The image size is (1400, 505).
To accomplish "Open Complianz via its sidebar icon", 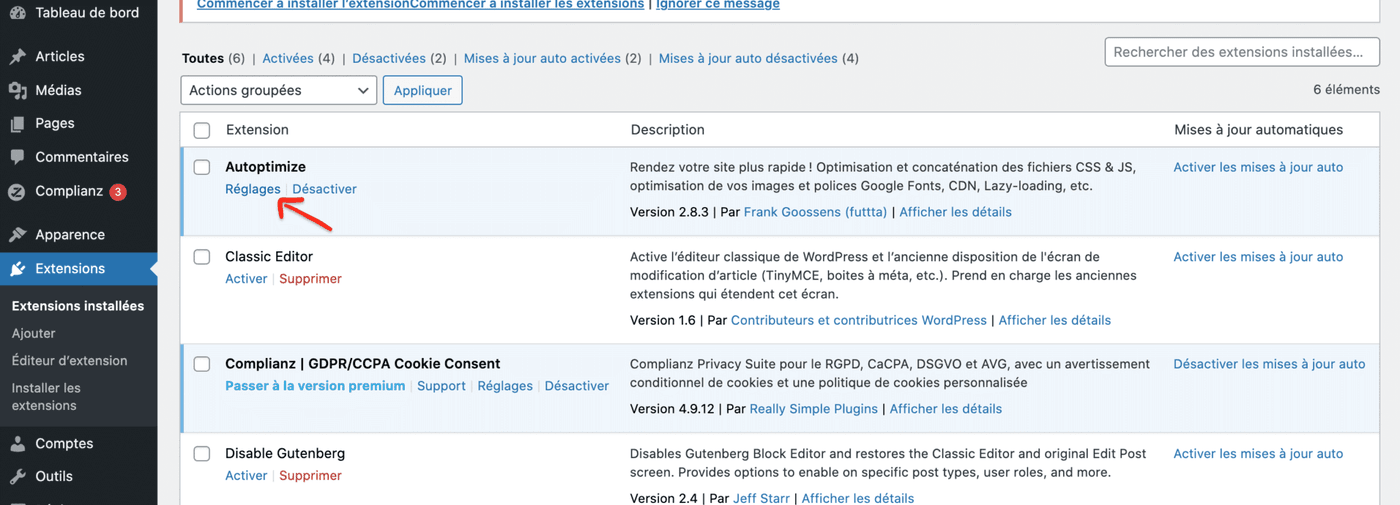I will (x=17, y=192).
